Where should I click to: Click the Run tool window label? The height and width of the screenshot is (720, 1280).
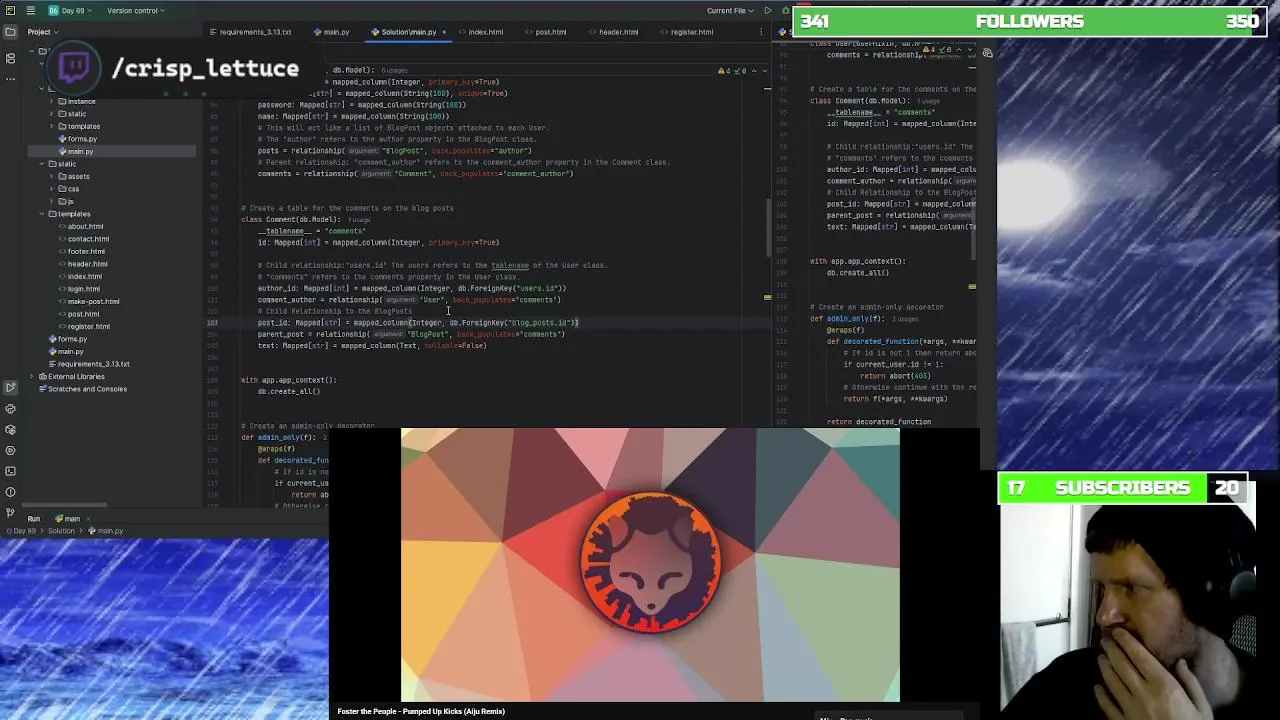point(34,519)
